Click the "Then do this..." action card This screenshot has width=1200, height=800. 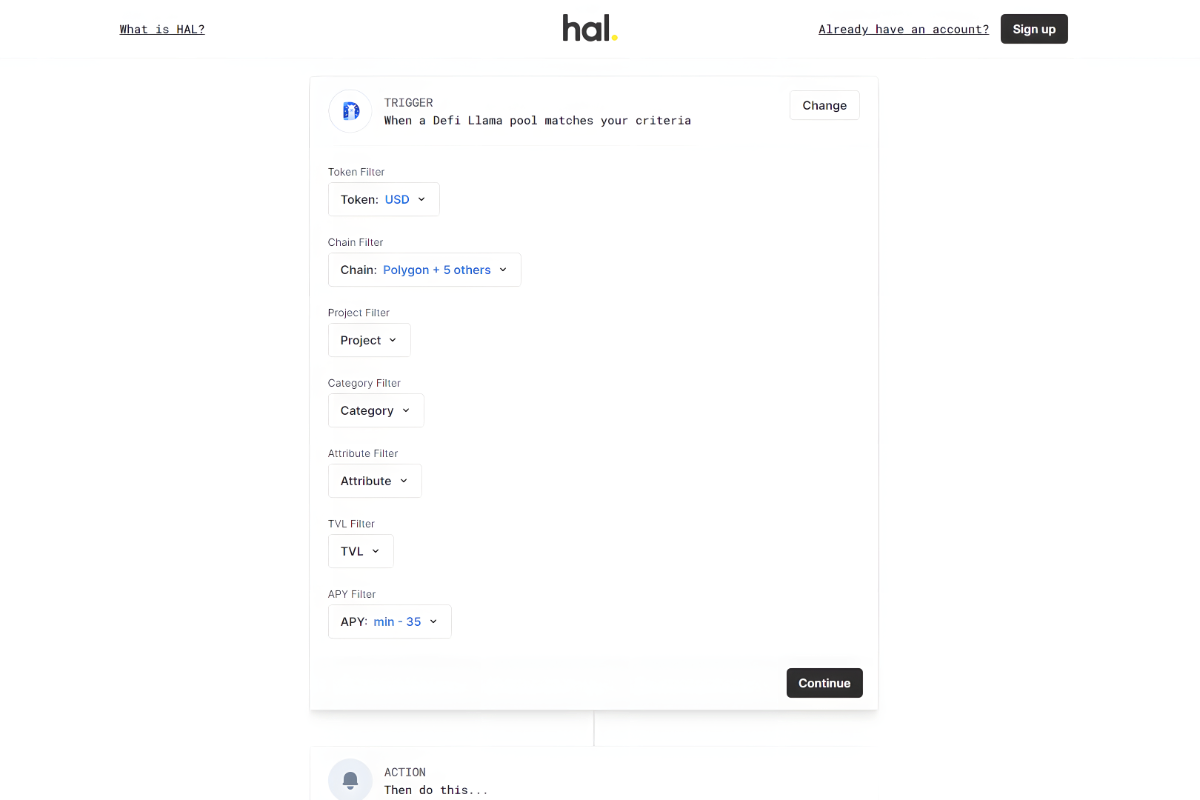pos(437,789)
